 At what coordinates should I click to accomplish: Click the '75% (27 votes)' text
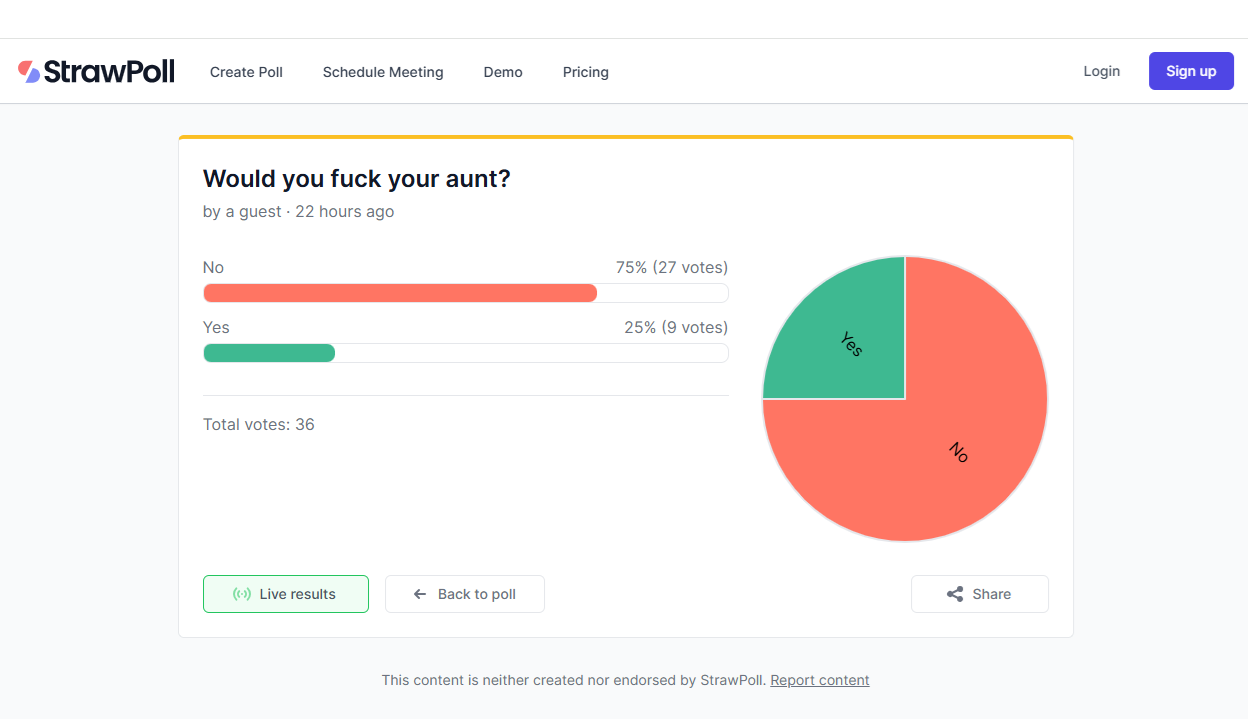pyautogui.click(x=672, y=268)
